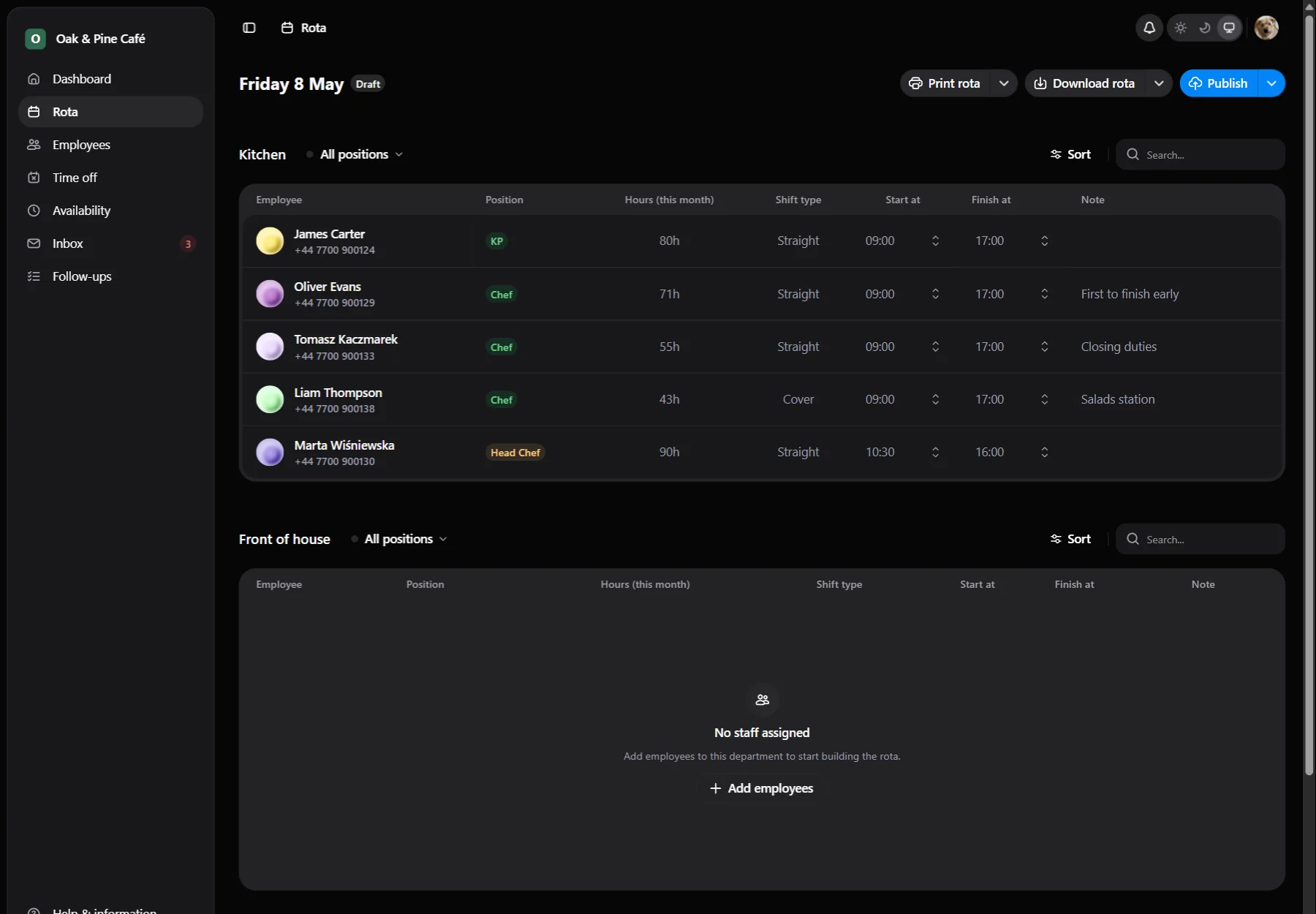Image resolution: width=1316 pixels, height=914 pixels.
Task: Open Follow-ups in the sidebar
Action: 110,276
